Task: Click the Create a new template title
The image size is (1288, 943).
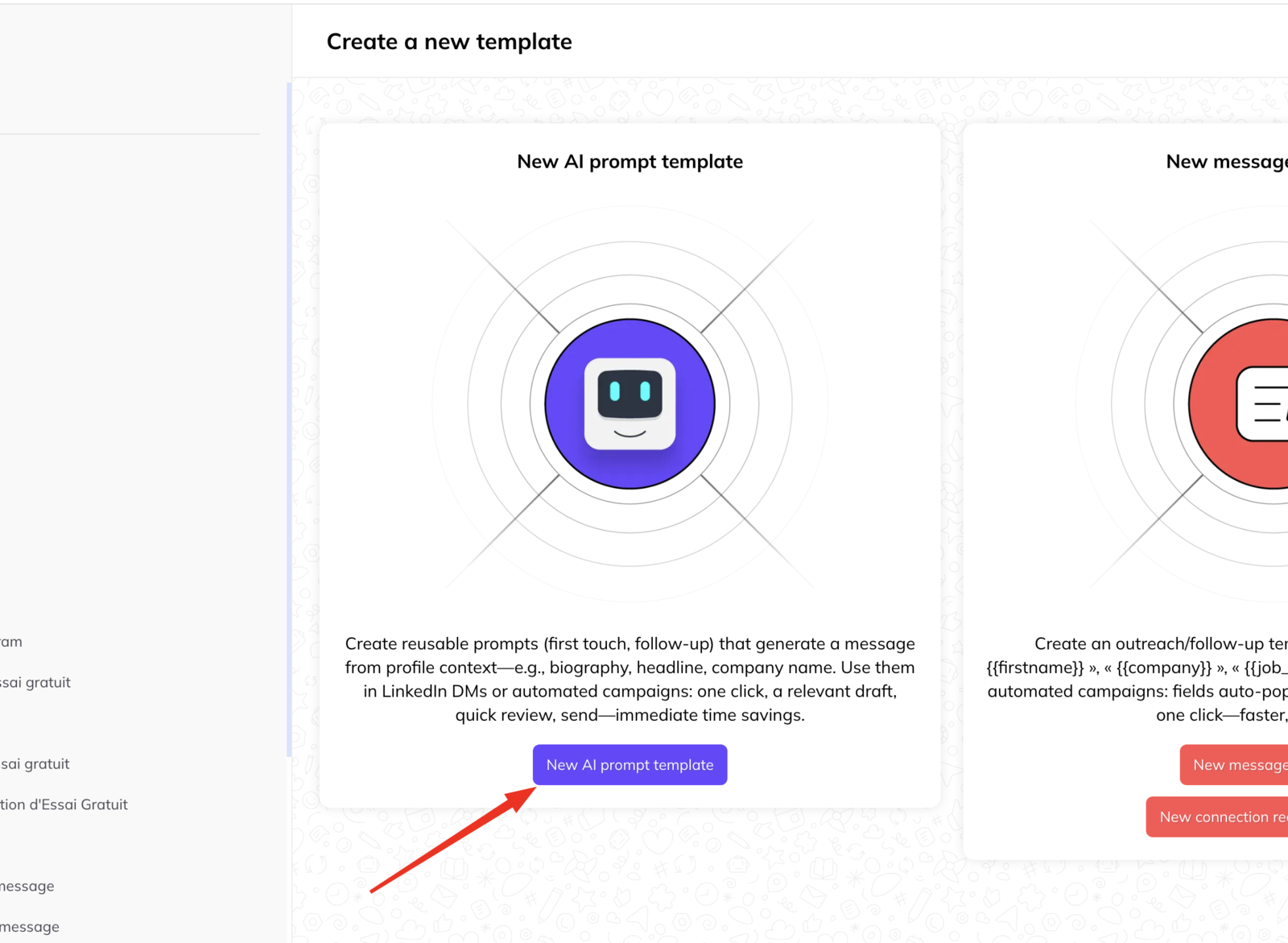Action: (449, 41)
